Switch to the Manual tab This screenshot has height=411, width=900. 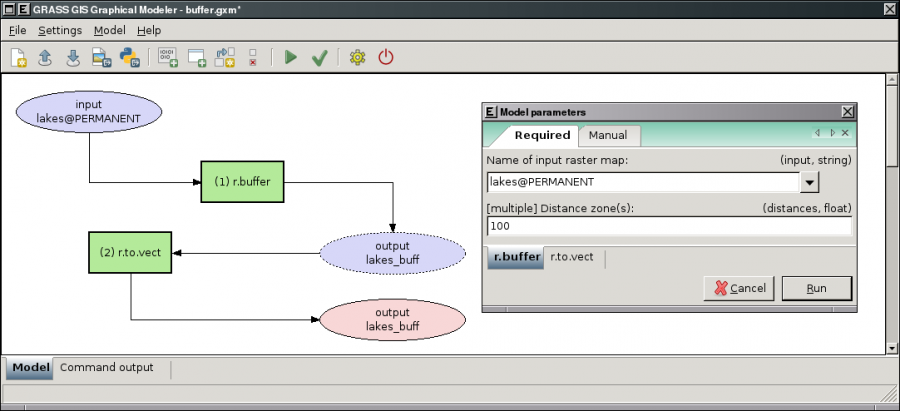(608, 135)
